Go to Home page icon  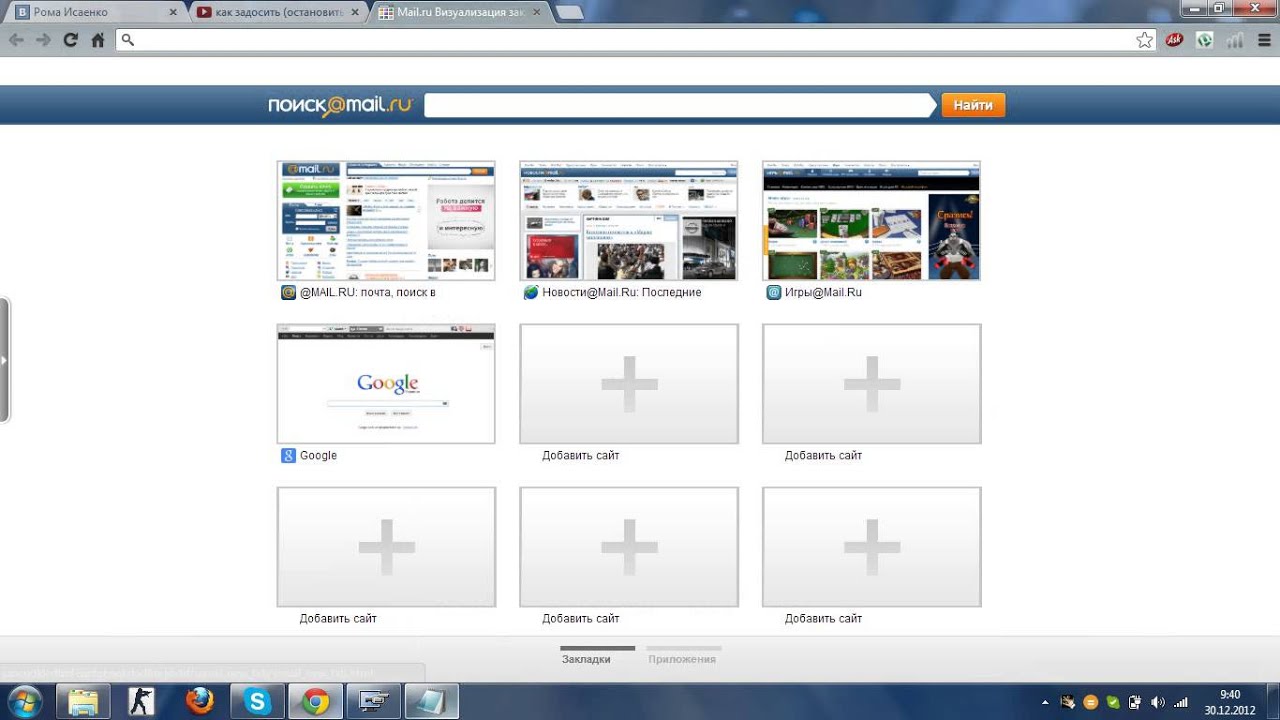click(x=98, y=40)
